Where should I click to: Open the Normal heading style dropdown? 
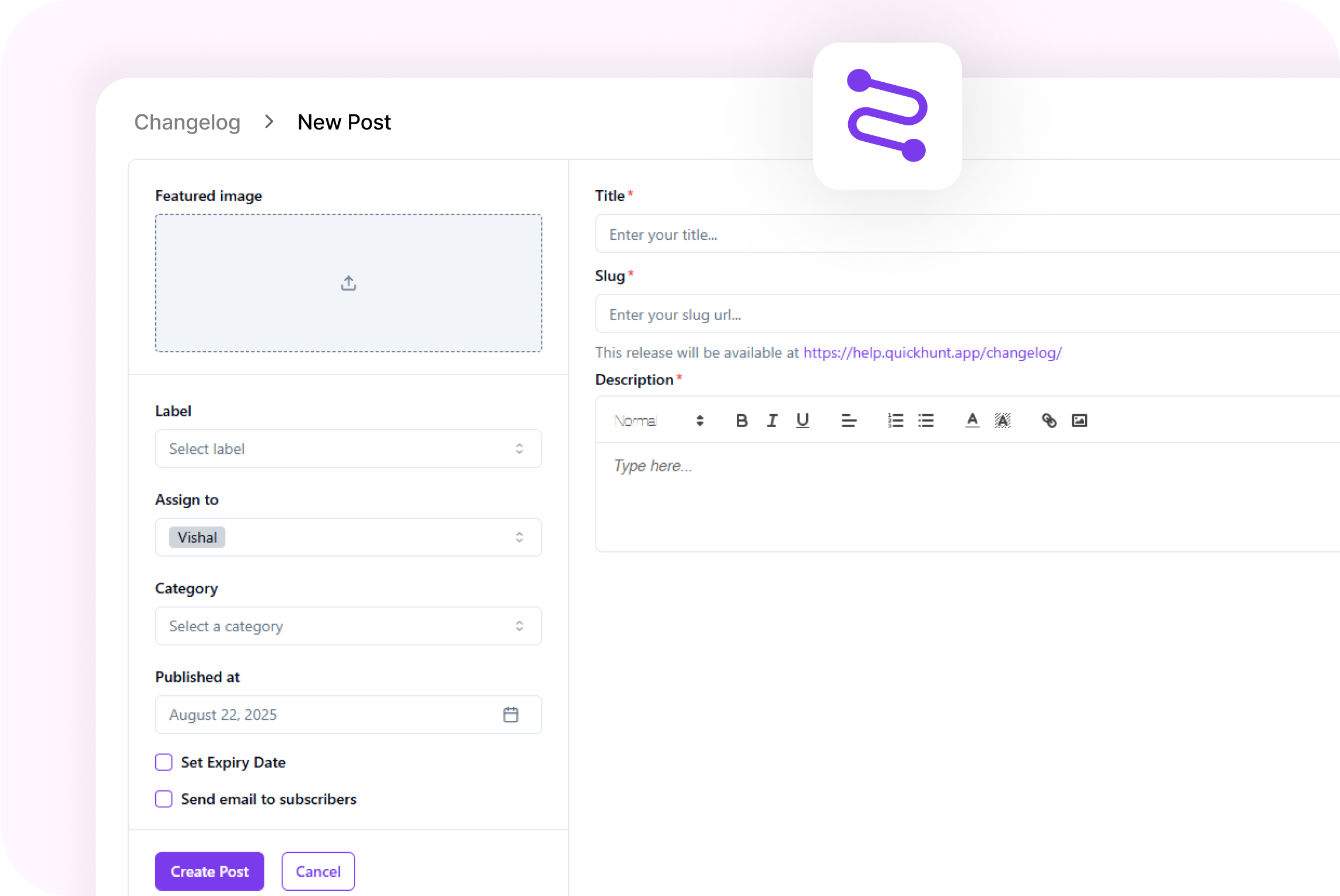pyautogui.click(x=659, y=421)
